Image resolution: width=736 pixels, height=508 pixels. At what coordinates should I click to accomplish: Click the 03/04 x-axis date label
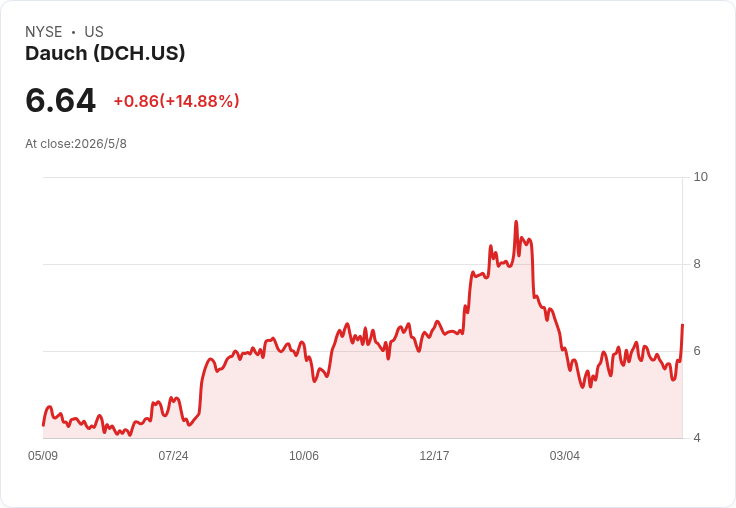565,456
